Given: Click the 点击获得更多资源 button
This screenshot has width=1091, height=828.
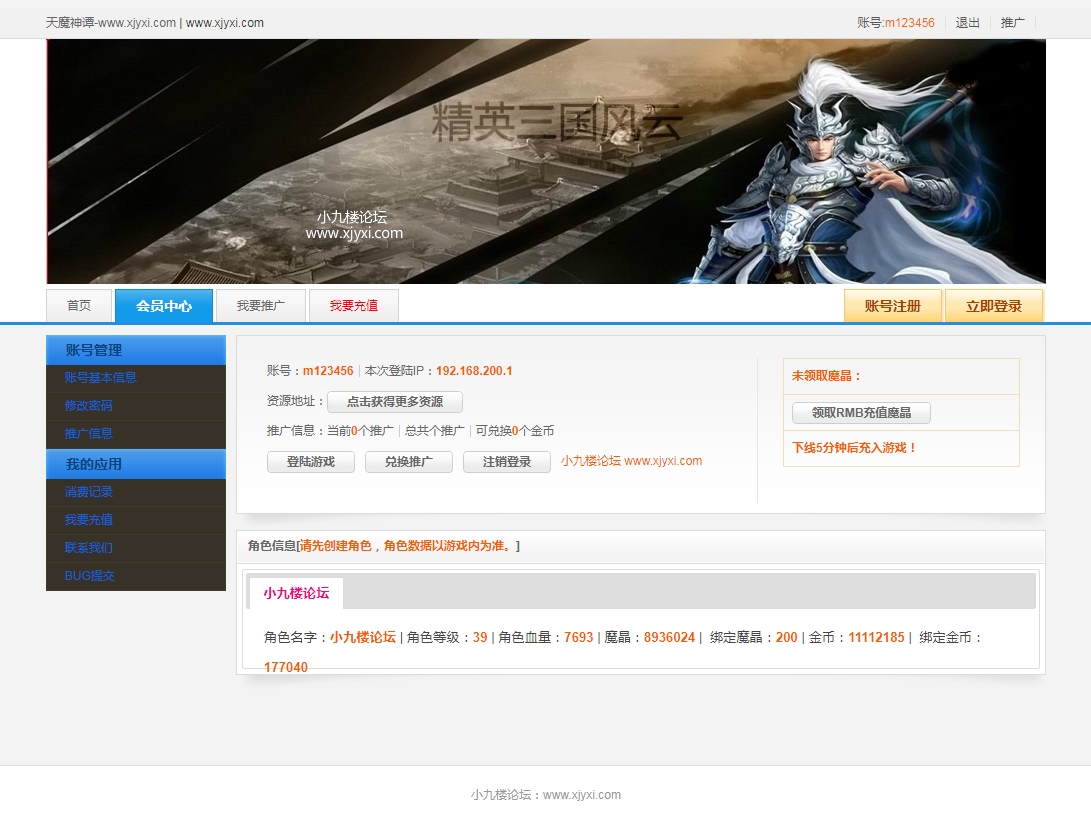Looking at the screenshot, I should (395, 402).
